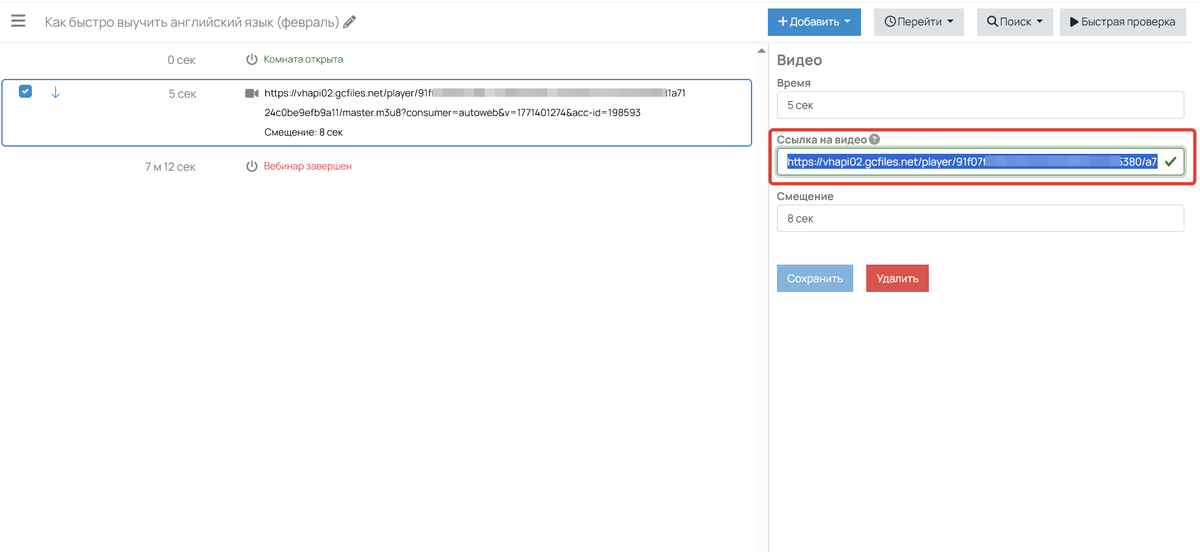Open the Поиск dropdown

[x=1014, y=22]
